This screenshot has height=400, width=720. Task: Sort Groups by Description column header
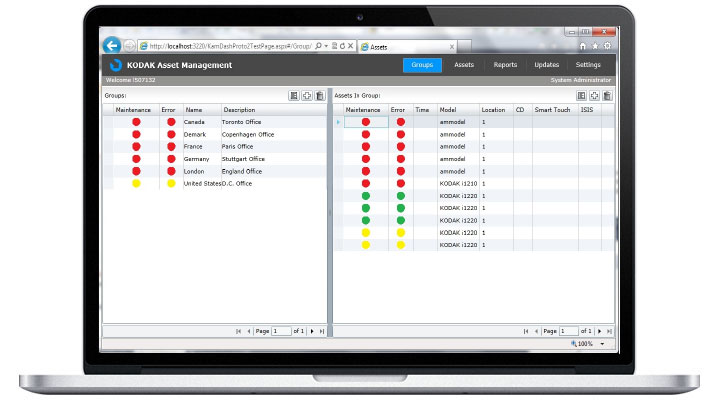pyautogui.click(x=274, y=110)
